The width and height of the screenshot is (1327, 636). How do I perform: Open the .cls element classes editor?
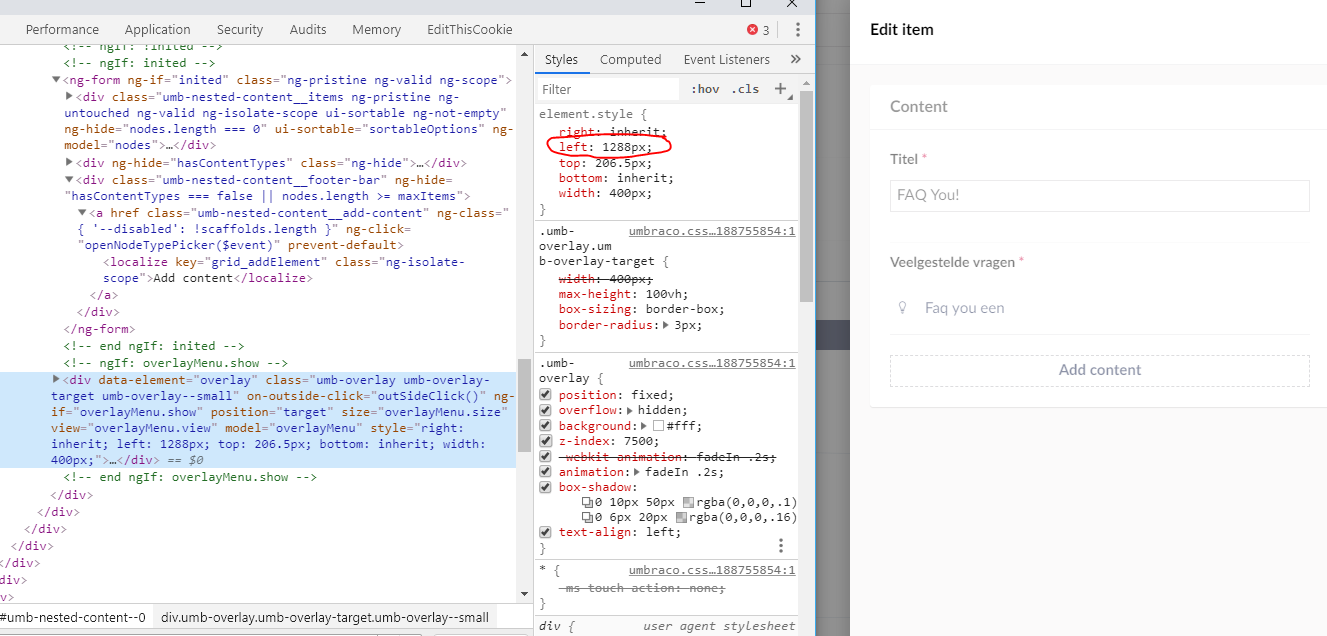point(745,88)
